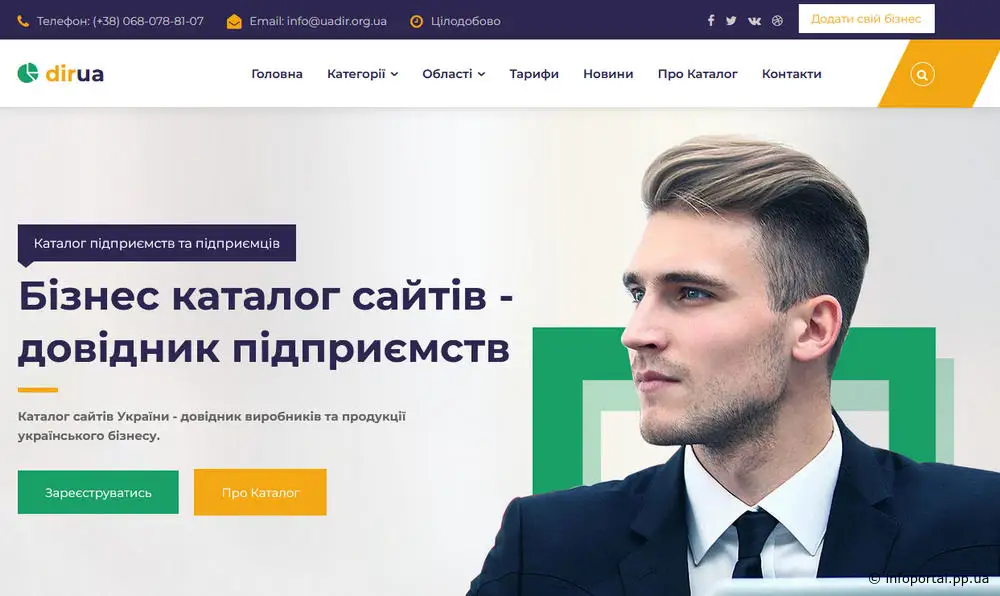1000x596 pixels.
Task: Open the Twitter social icon
Action: [x=731, y=20]
